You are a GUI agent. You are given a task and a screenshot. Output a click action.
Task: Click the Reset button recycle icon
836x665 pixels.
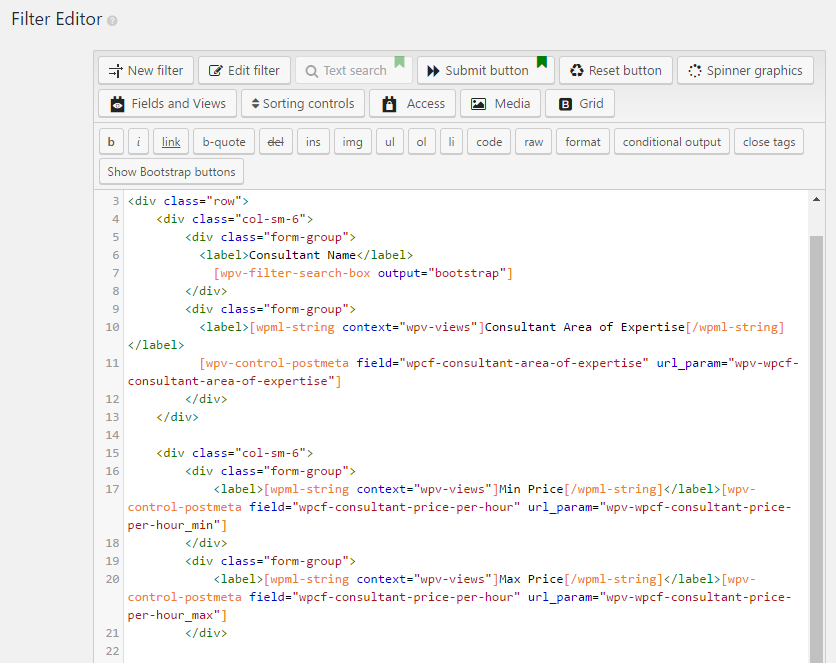click(576, 70)
